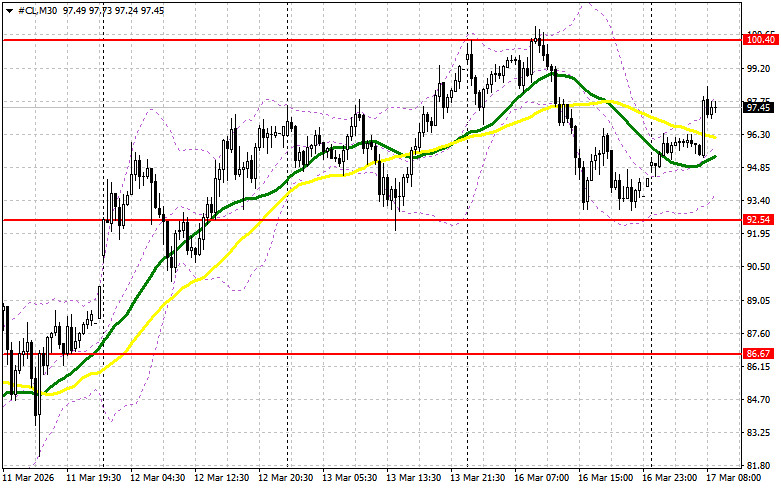Click the 17 Mar 08:00 time label

[734, 478]
